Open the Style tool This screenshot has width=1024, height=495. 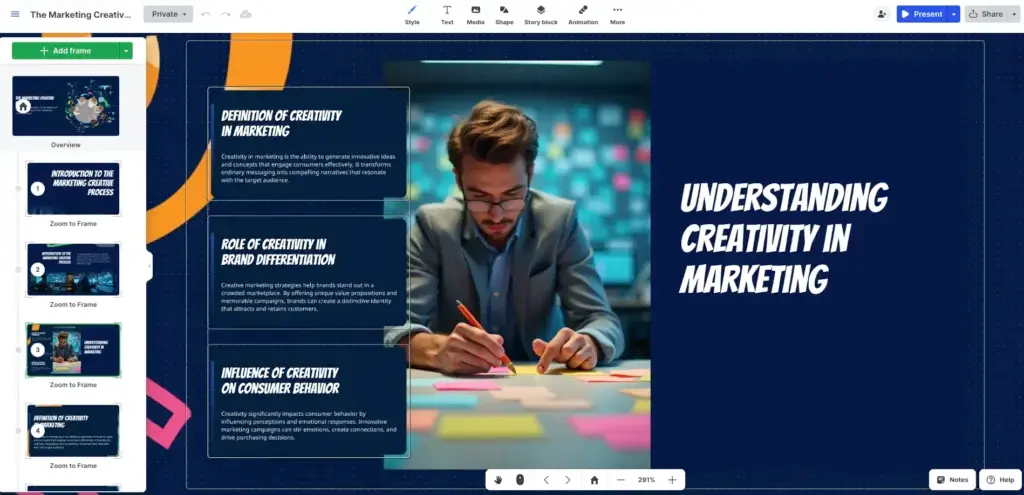[x=412, y=15]
